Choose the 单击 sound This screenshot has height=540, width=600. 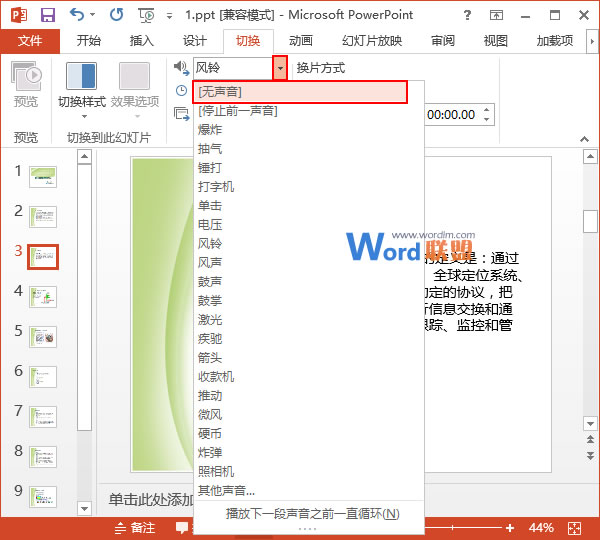[x=309, y=206]
